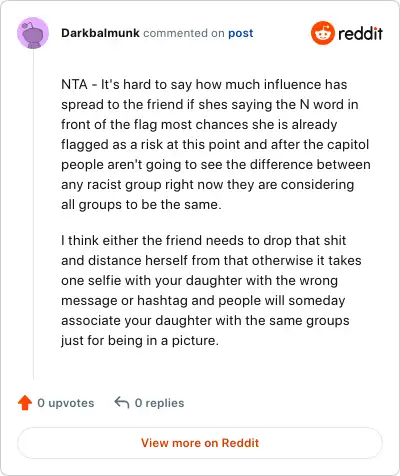The width and height of the screenshot is (400, 476).
Task: Open the Reddit Snoo logo icon
Action: click(322, 33)
